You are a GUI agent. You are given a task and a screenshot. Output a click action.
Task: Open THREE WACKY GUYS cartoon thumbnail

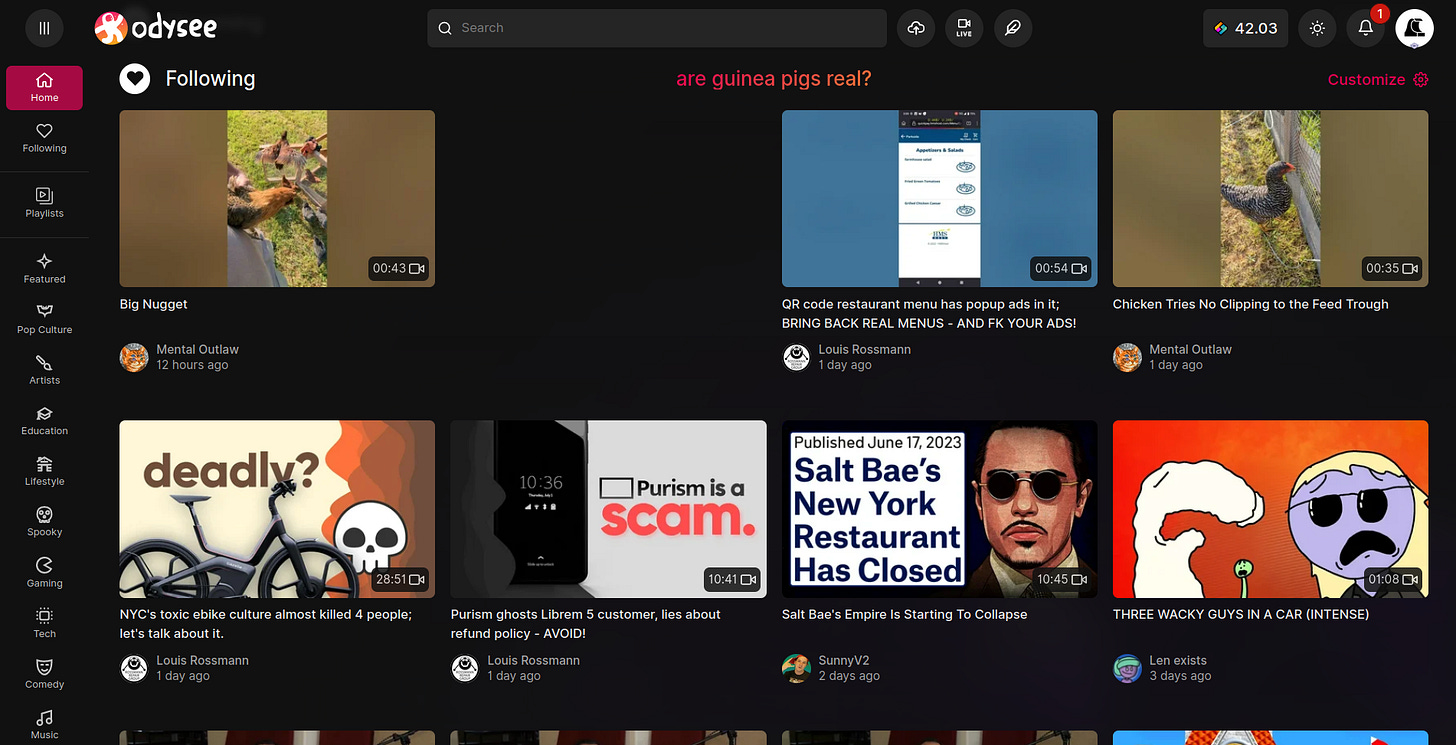1270,509
